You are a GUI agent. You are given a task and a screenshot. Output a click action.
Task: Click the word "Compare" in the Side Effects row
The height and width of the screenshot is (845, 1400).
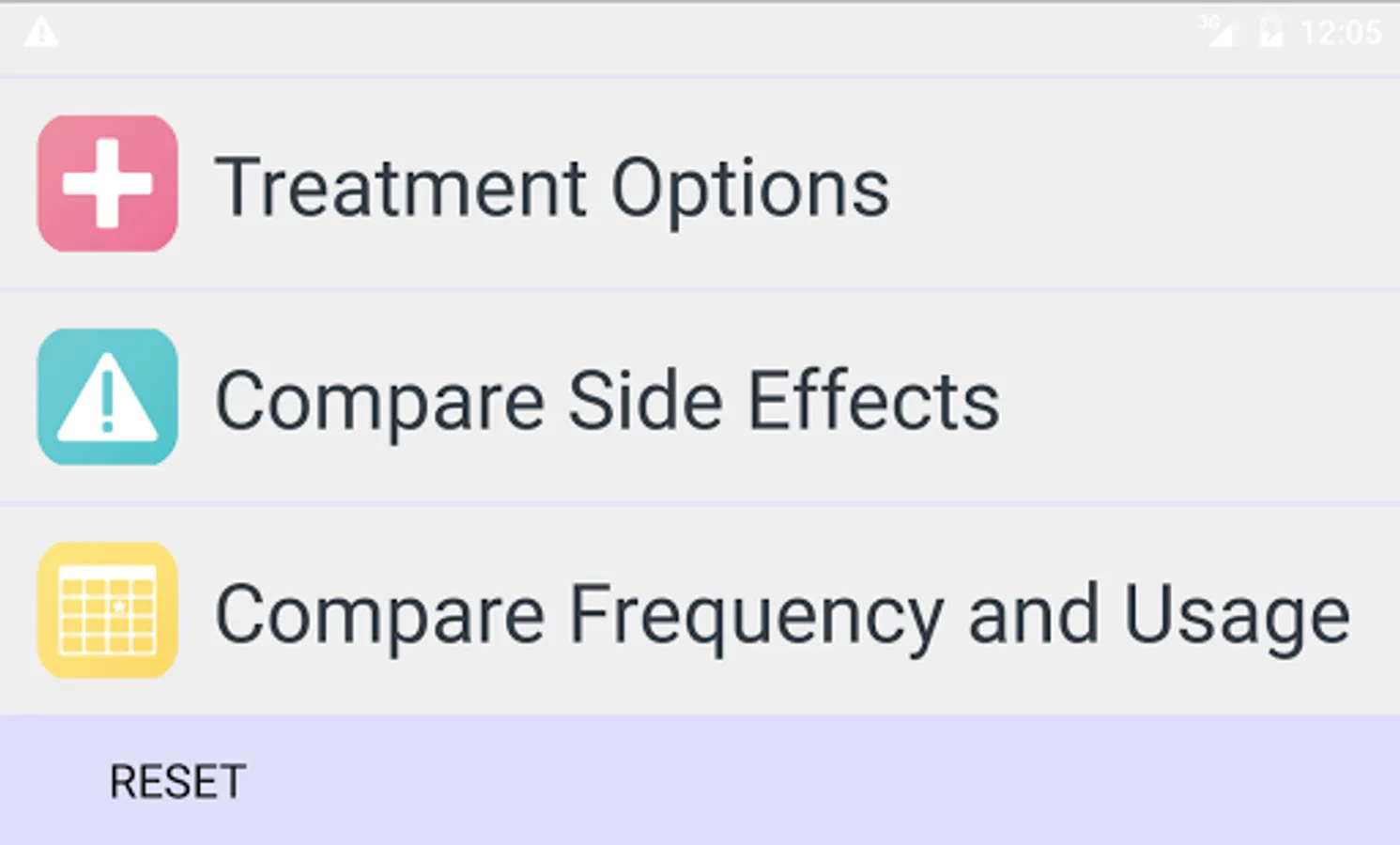(x=379, y=403)
